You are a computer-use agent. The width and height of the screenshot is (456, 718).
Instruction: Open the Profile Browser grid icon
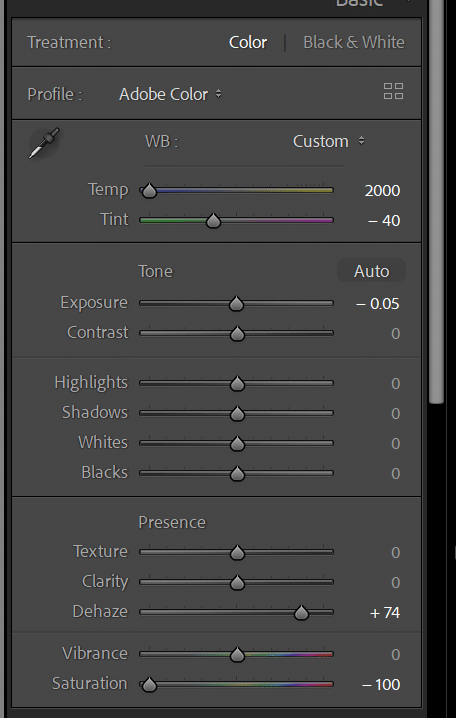pos(393,91)
